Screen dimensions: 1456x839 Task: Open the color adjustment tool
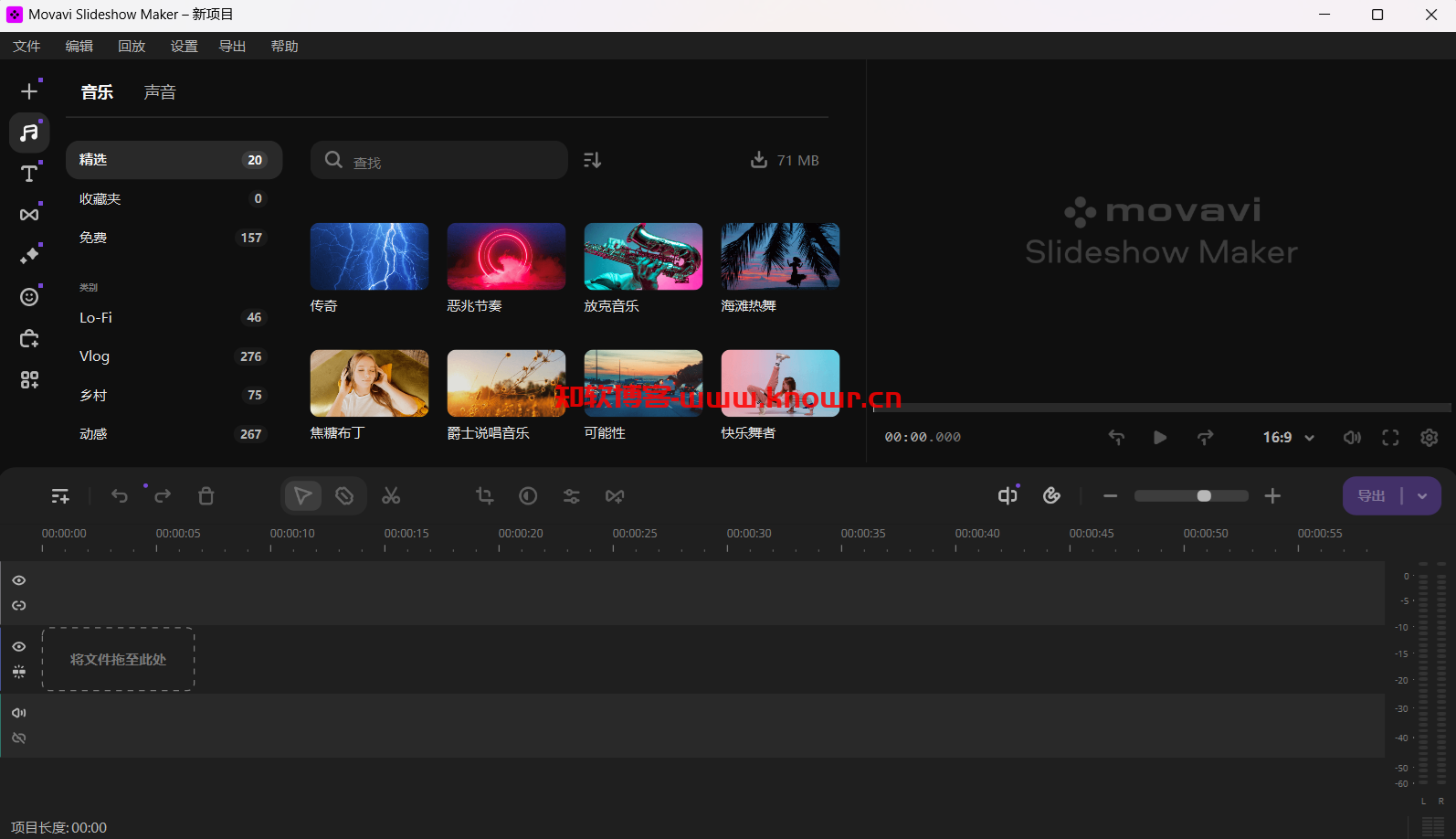(528, 495)
